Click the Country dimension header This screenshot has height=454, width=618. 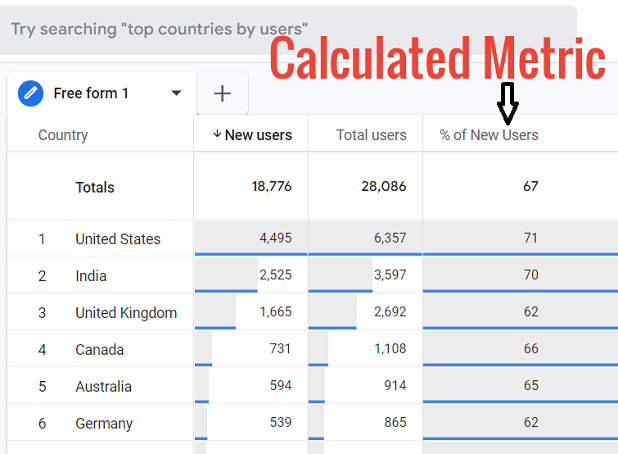63,135
